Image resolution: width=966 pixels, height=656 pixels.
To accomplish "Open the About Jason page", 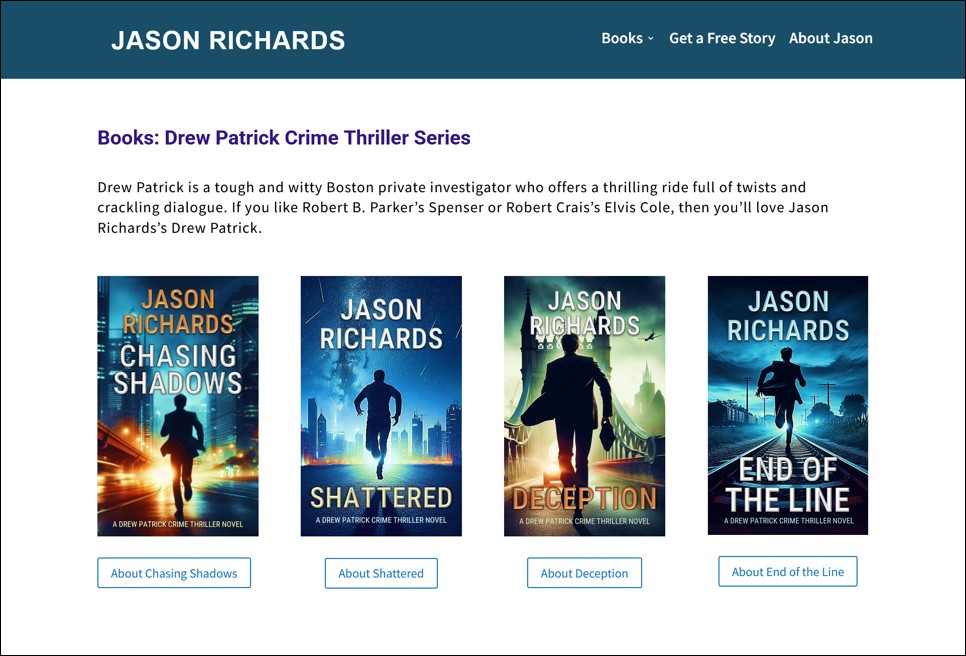I will (x=830, y=38).
